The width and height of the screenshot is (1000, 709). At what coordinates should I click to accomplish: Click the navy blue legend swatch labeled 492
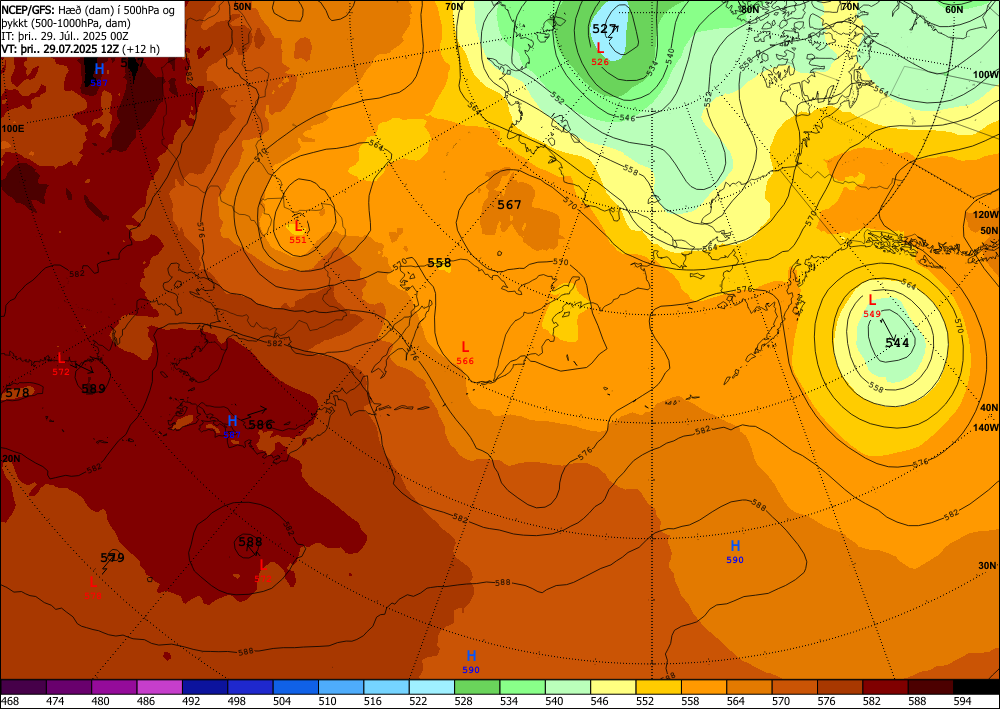(x=205, y=687)
